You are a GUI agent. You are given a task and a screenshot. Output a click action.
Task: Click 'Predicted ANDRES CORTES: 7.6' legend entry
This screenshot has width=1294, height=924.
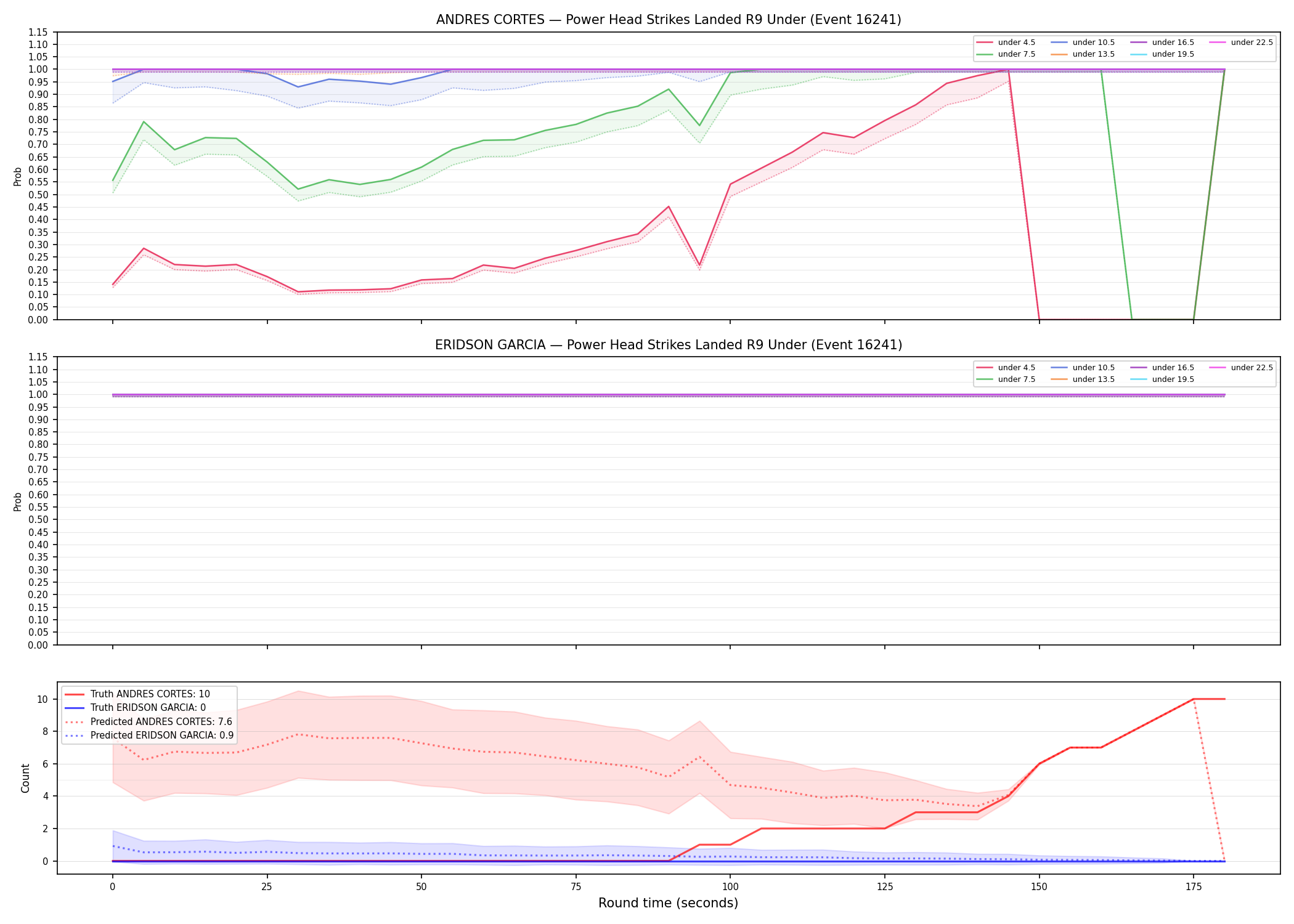pyautogui.click(x=149, y=722)
